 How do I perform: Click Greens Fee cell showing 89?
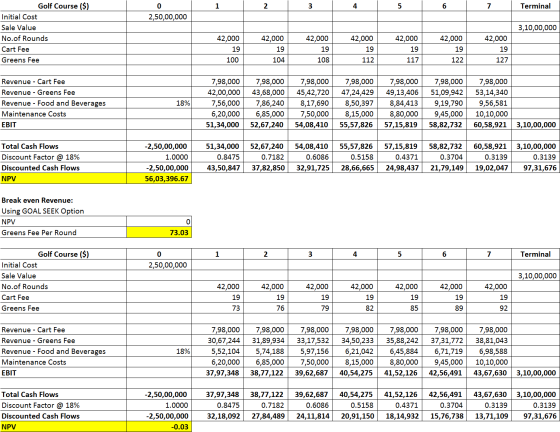(444, 308)
